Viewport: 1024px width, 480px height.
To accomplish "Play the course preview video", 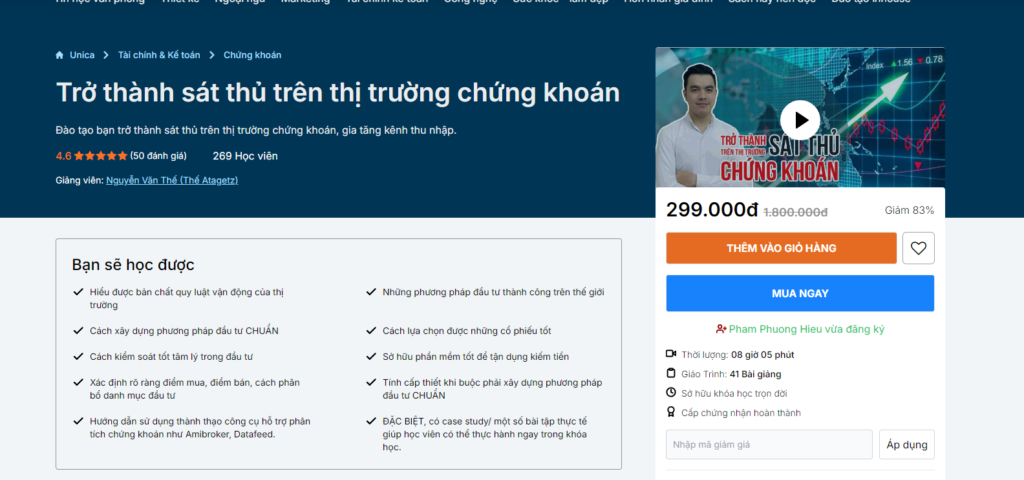I will (799, 120).
